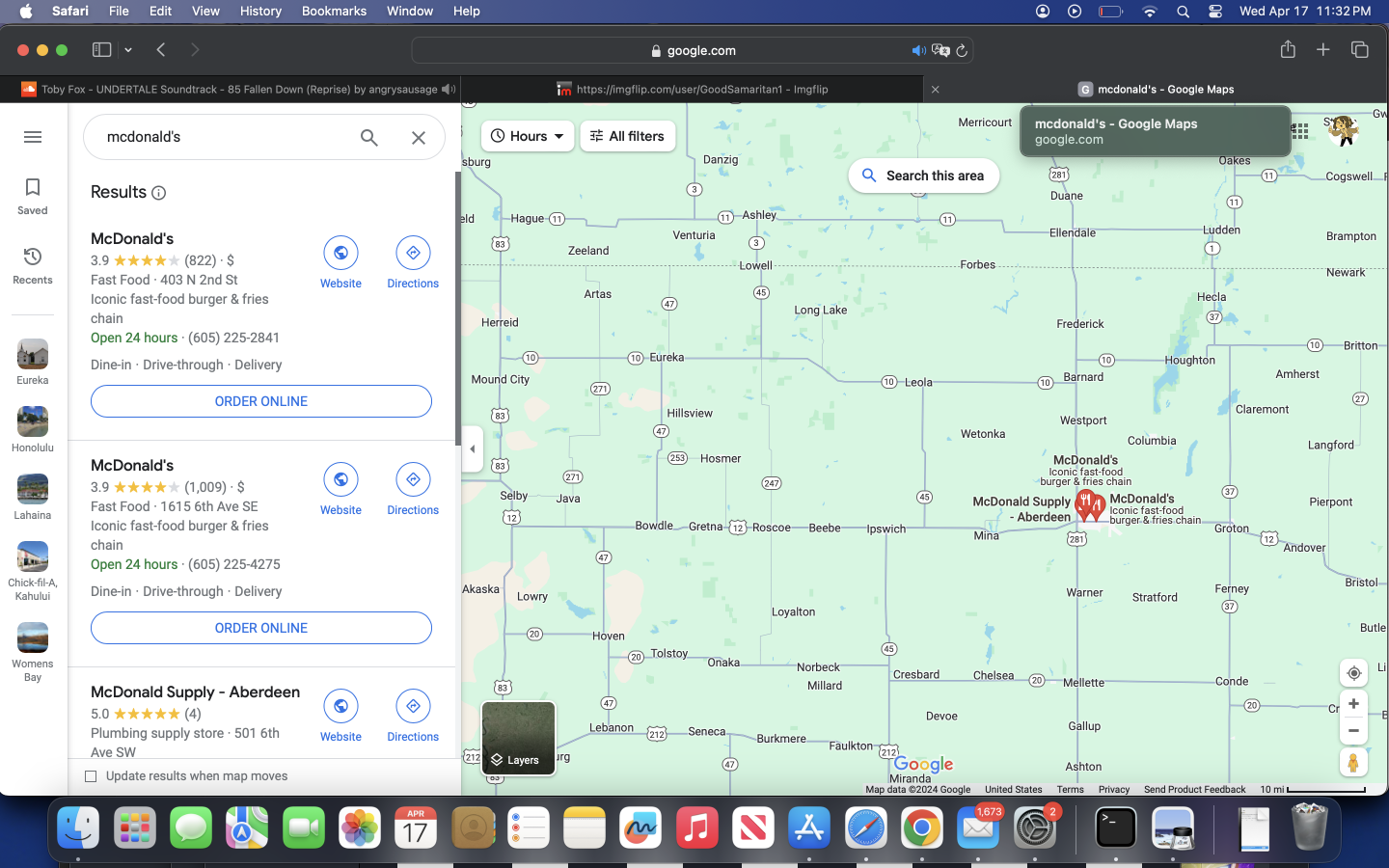Viewport: 1389px width, 868px height.
Task: Open a new Safari tab
Action: click(1323, 49)
